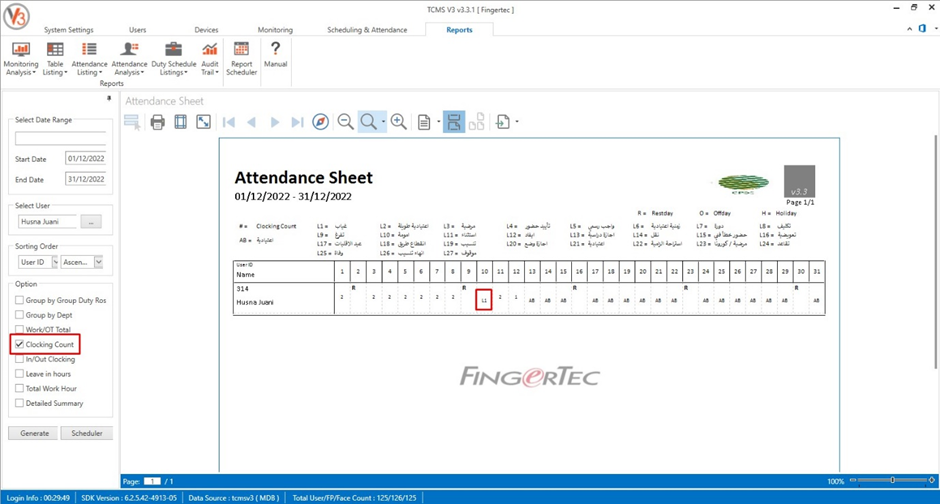Open Scheduling & Attendance tab
The image size is (940, 504).
[x=367, y=30]
